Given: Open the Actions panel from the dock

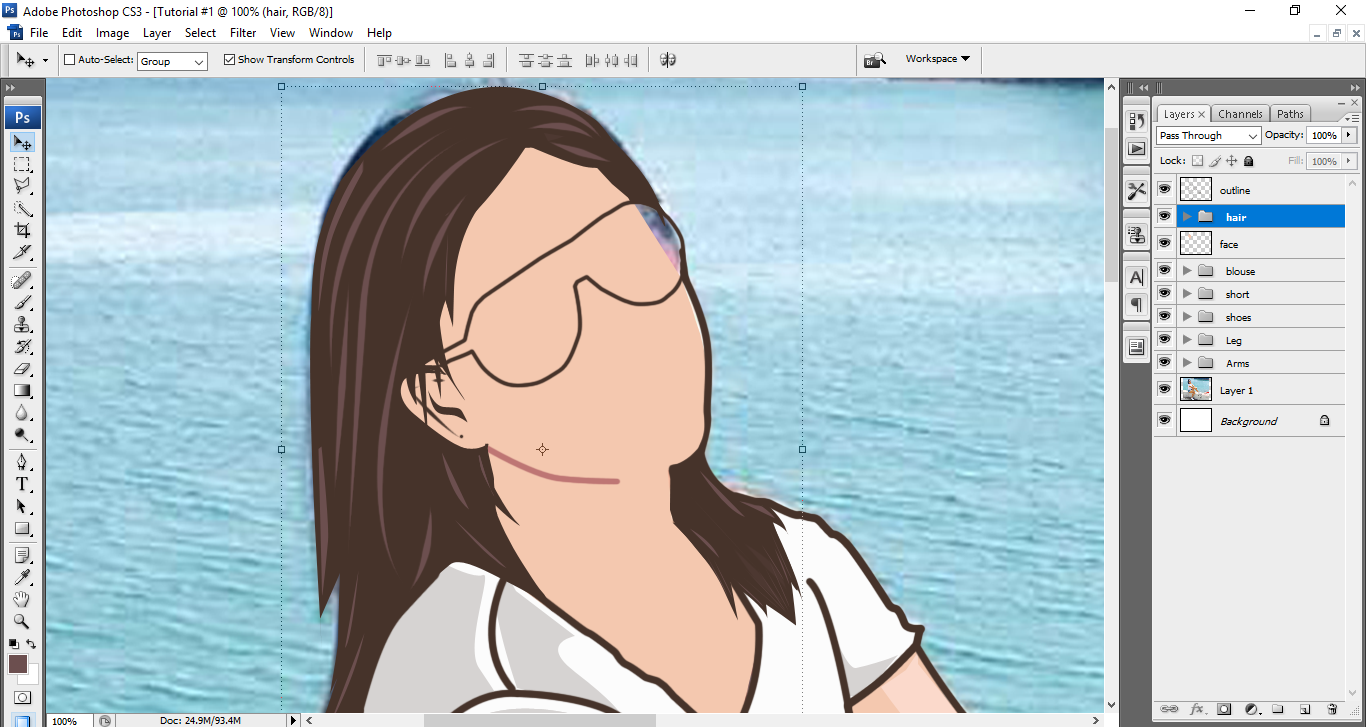Looking at the screenshot, I should 1137,149.
